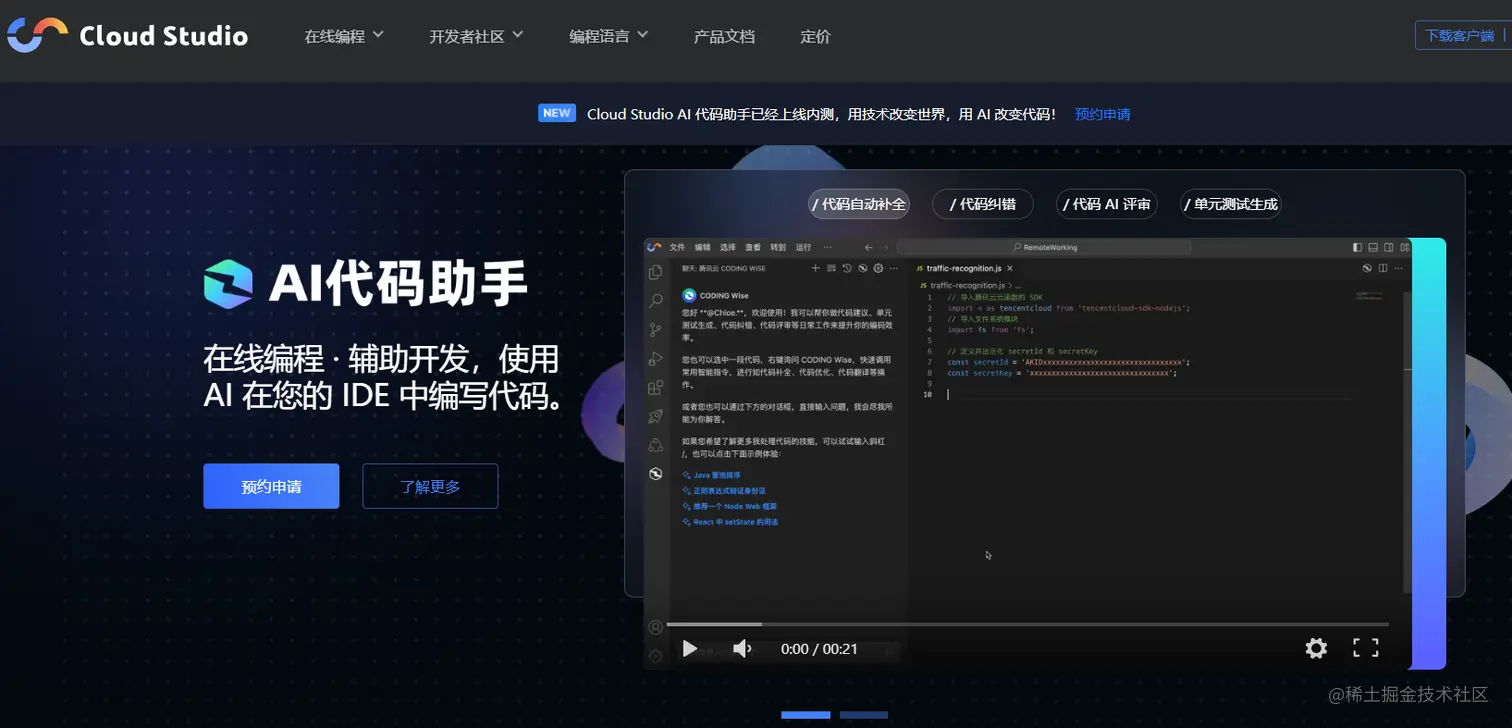This screenshot has width=1512, height=728.
Task: Open IDE 转到 menu
Action: pos(778,247)
